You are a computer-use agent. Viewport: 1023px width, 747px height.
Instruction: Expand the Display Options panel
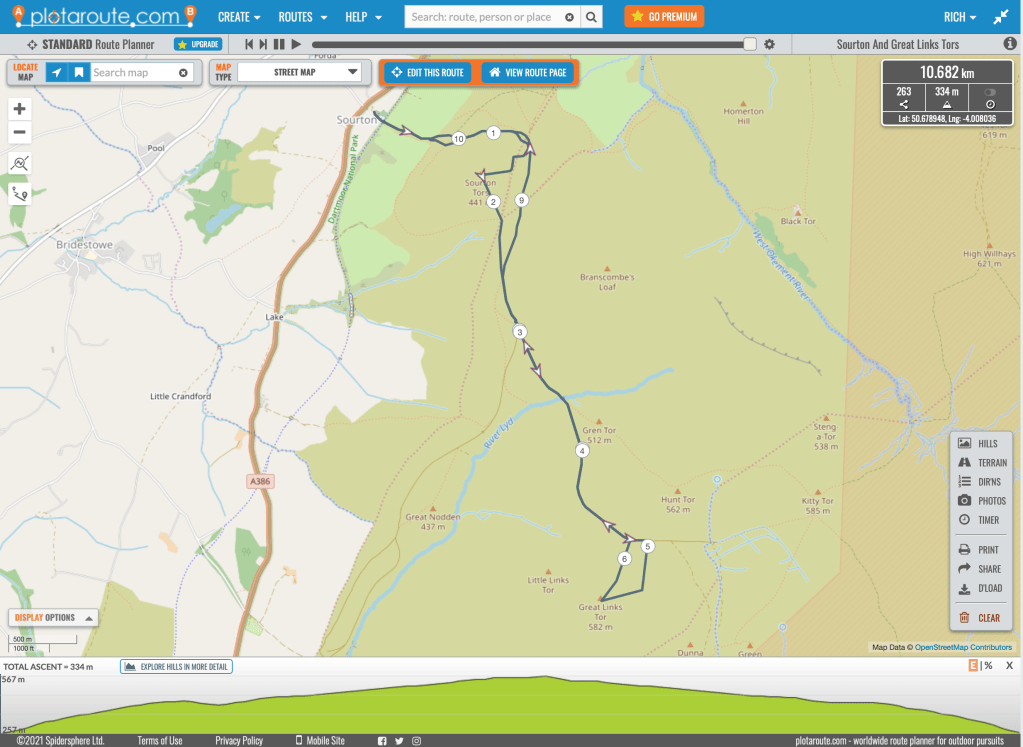pos(53,618)
